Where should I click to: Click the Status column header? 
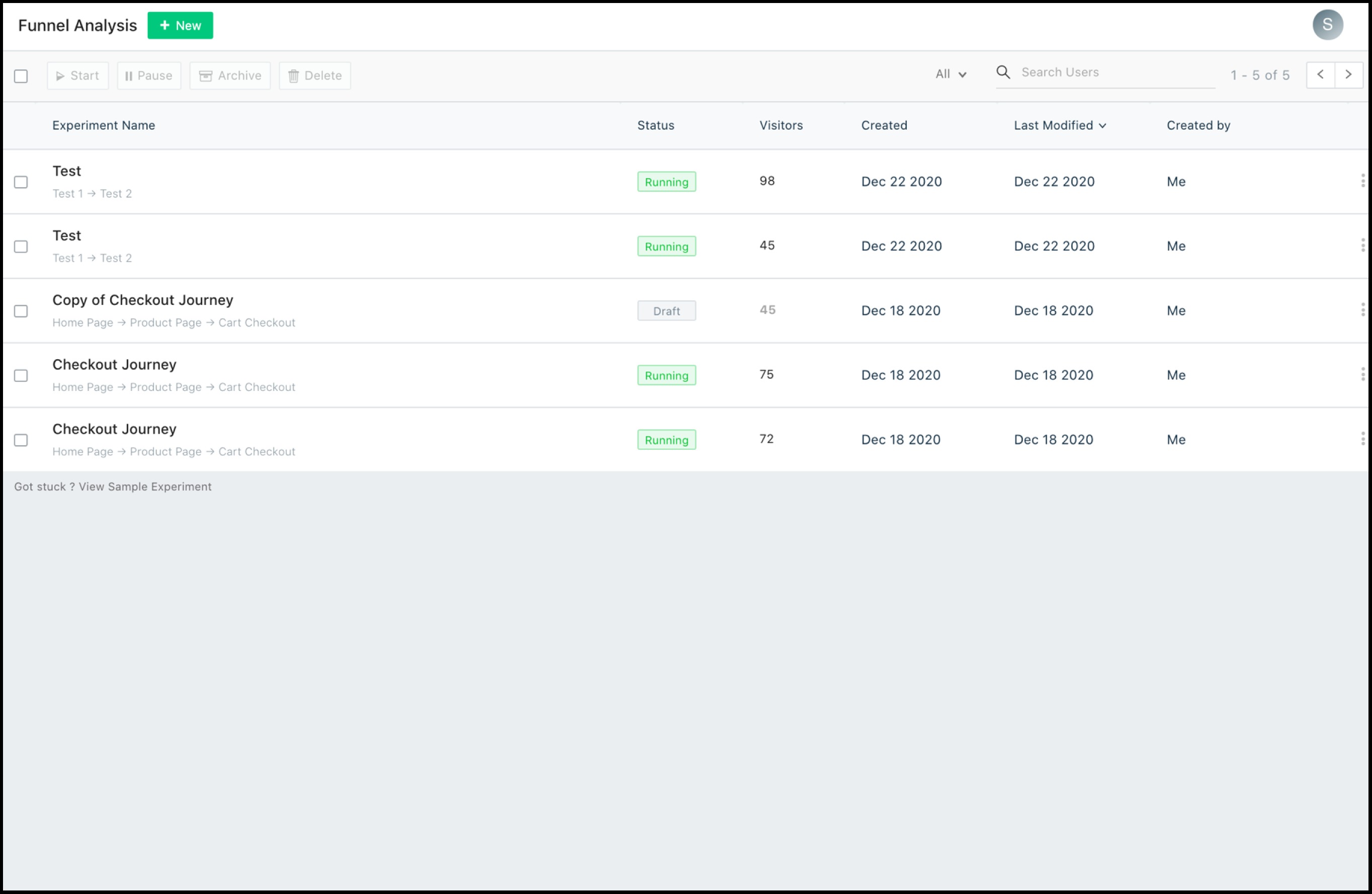click(656, 126)
